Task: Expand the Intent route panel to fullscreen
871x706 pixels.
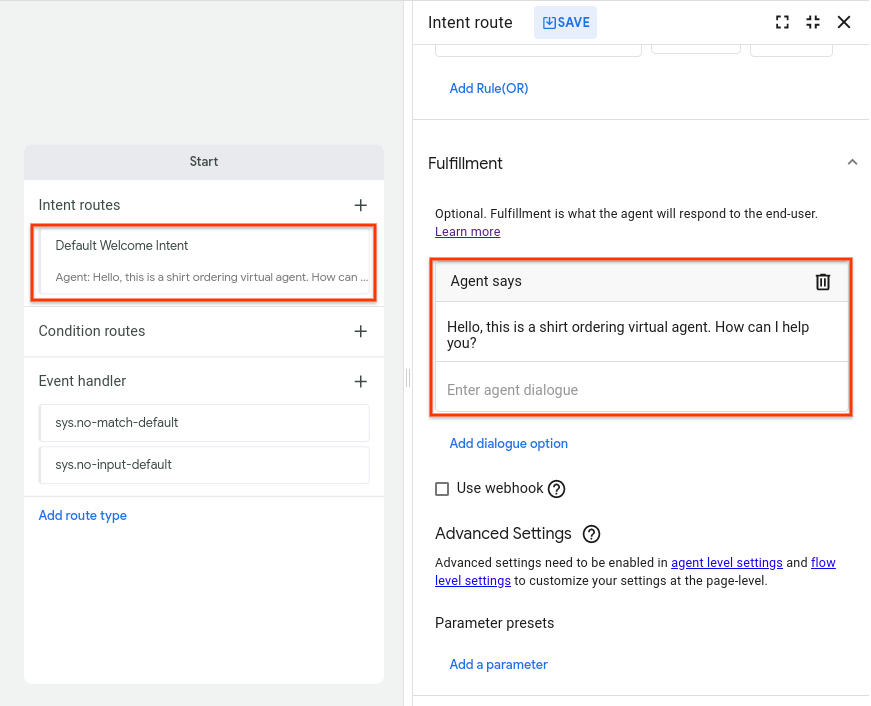Action: click(783, 22)
